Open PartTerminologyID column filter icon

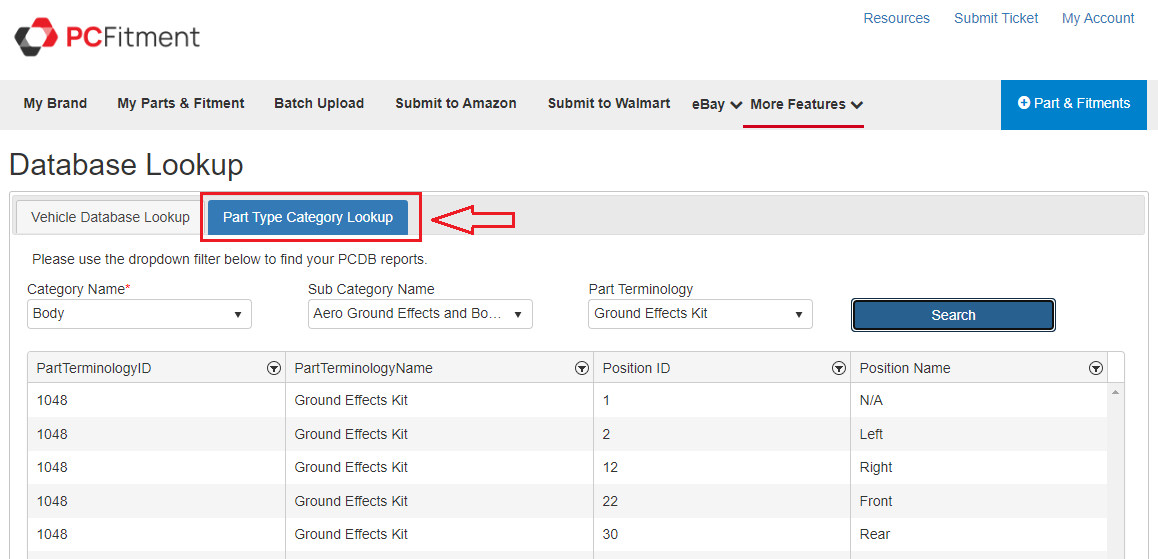tap(274, 368)
